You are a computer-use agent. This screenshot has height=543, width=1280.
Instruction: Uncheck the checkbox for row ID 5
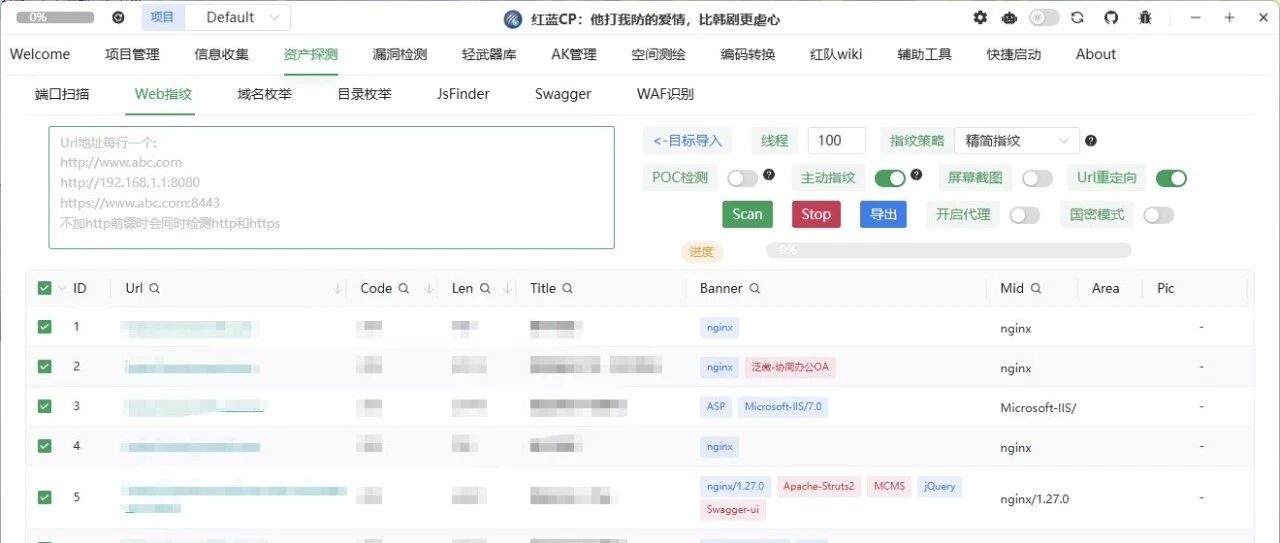(x=44, y=497)
